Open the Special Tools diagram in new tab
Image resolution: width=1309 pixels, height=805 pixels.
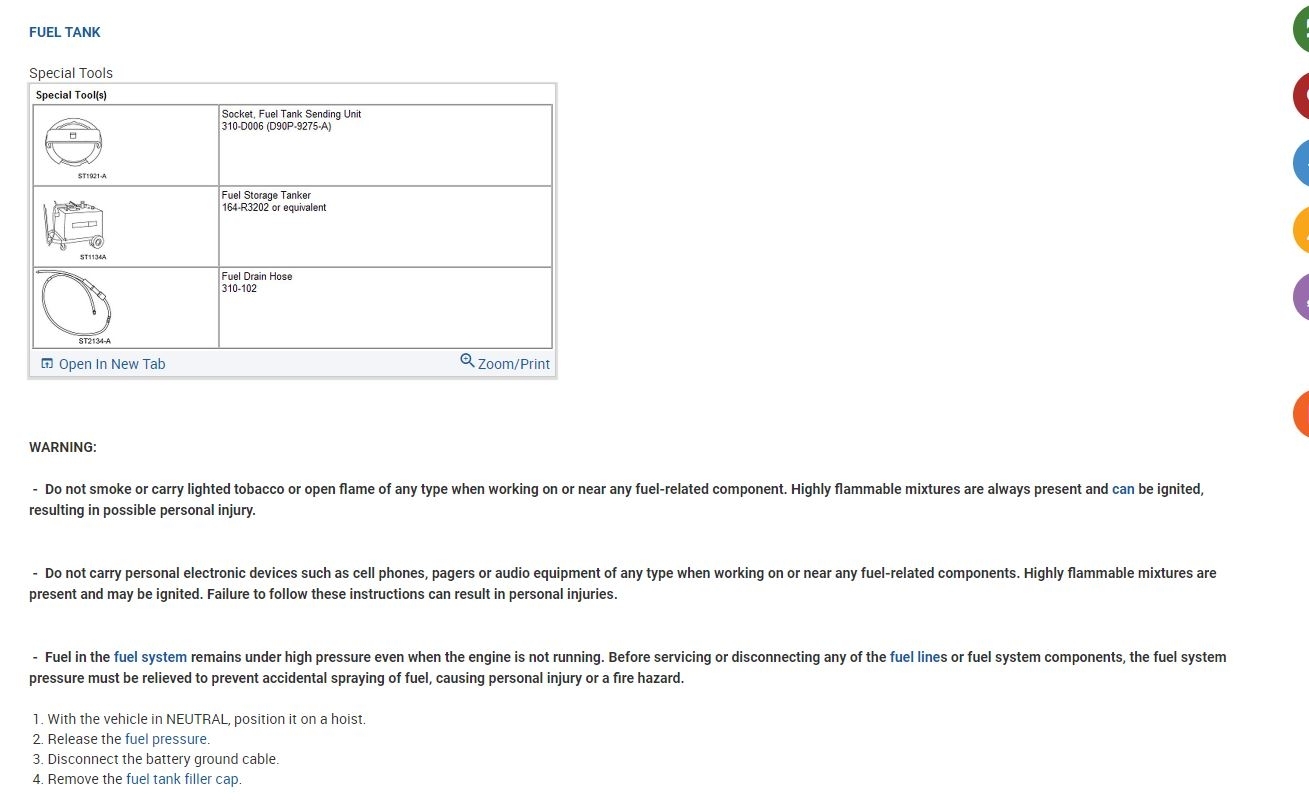(x=112, y=364)
